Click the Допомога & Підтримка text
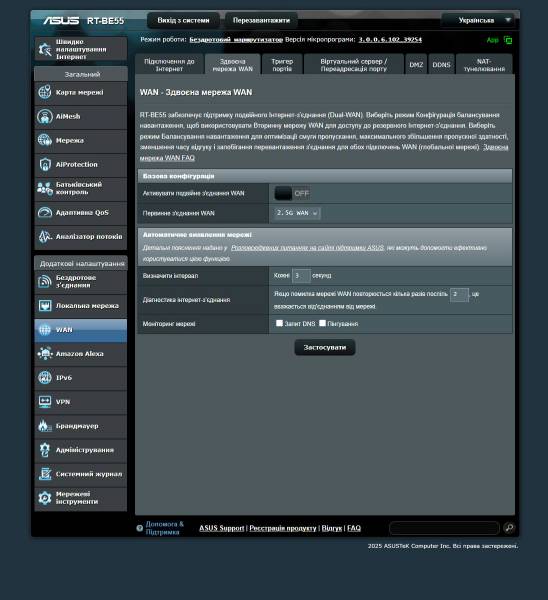This screenshot has height=600, width=548. 165,528
